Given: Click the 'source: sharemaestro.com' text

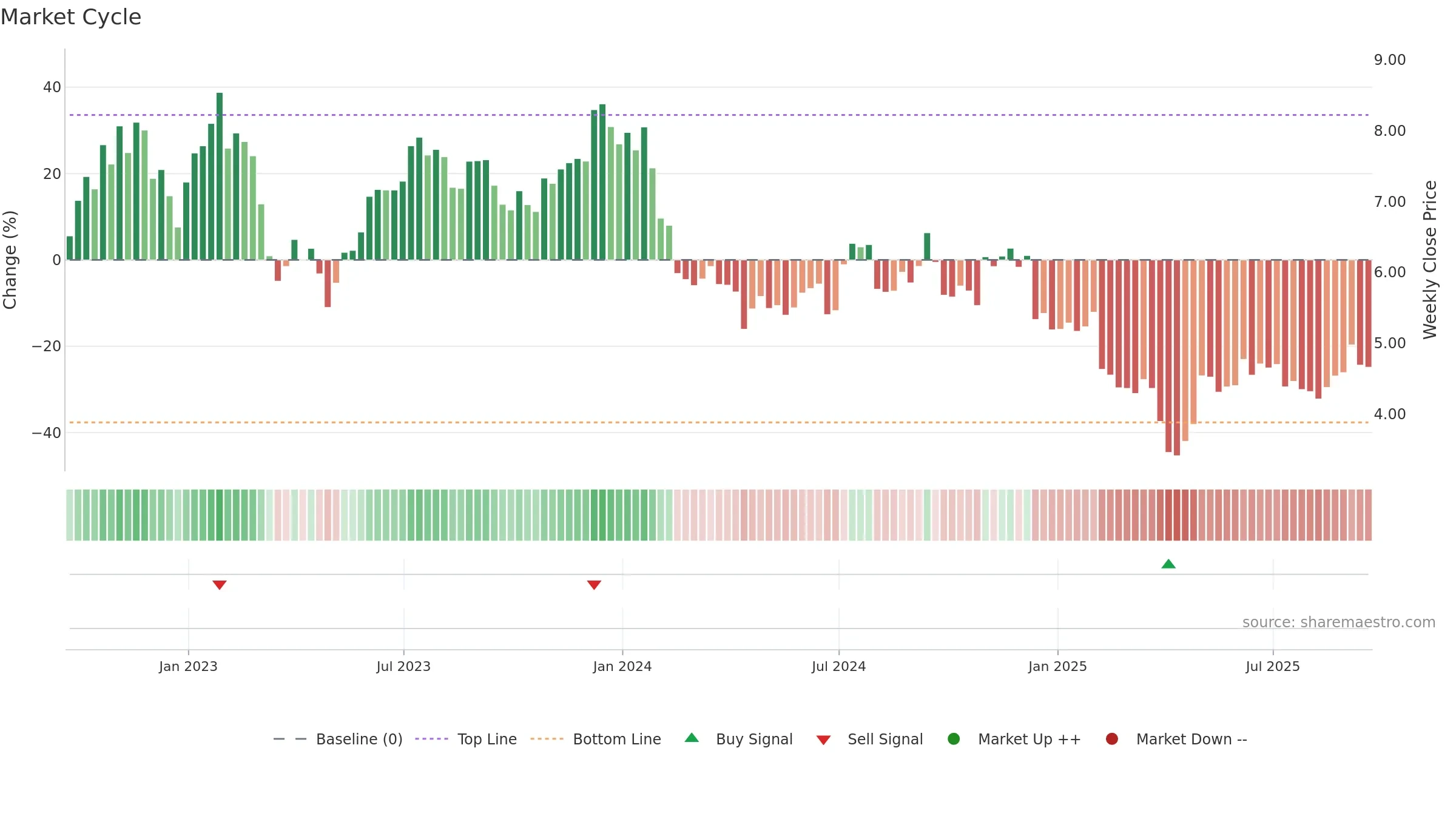Looking at the screenshot, I should point(1339,622).
